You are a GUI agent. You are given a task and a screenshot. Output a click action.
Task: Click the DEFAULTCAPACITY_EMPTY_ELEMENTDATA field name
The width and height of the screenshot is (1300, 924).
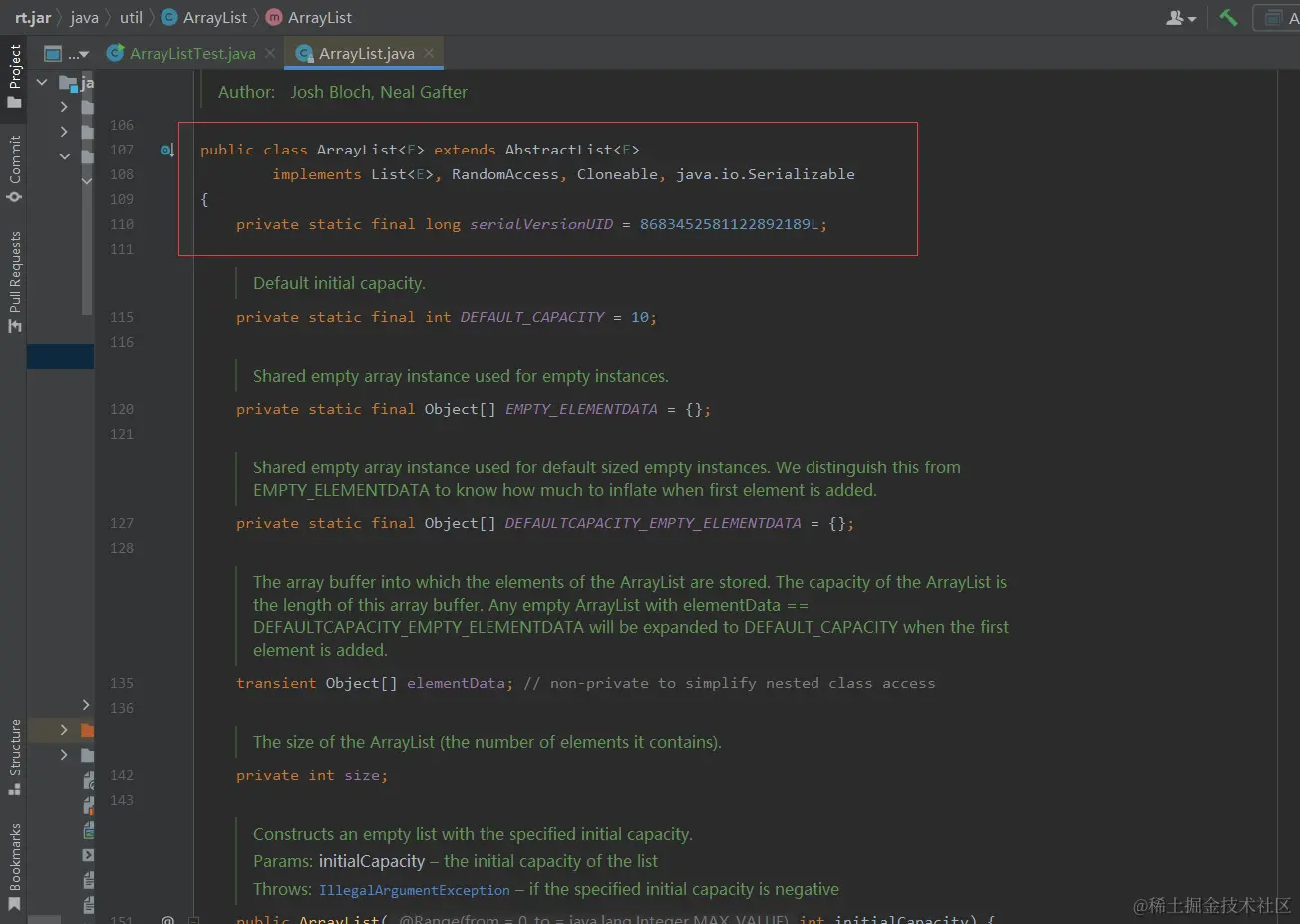tap(653, 523)
